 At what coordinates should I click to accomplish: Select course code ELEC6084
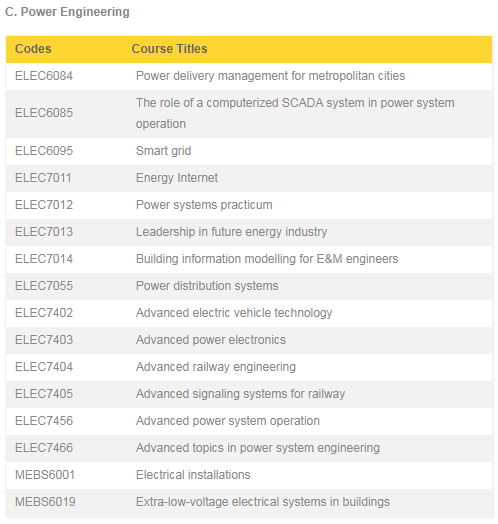pyautogui.click(x=44, y=76)
